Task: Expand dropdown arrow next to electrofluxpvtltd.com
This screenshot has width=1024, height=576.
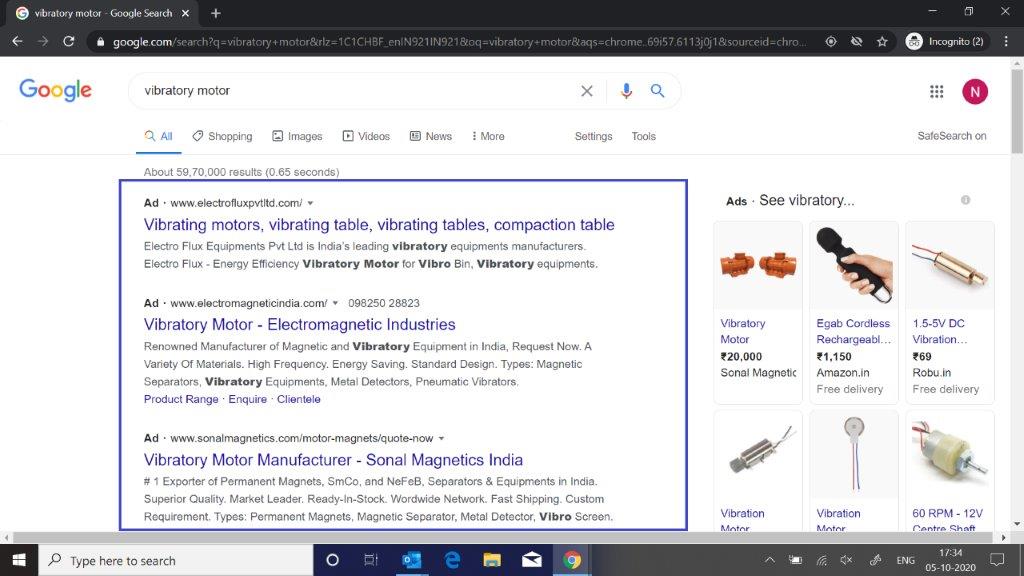Action: [310, 203]
